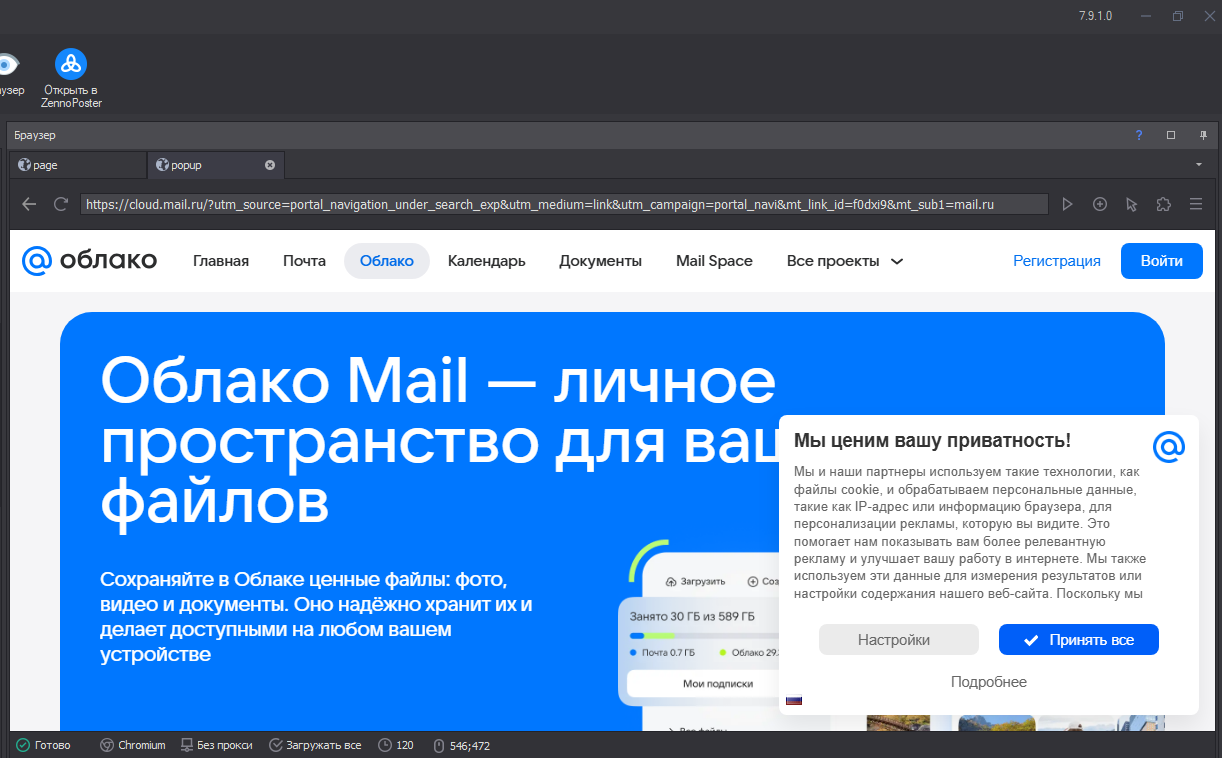Click the blue question mark help icon

point(1138,135)
